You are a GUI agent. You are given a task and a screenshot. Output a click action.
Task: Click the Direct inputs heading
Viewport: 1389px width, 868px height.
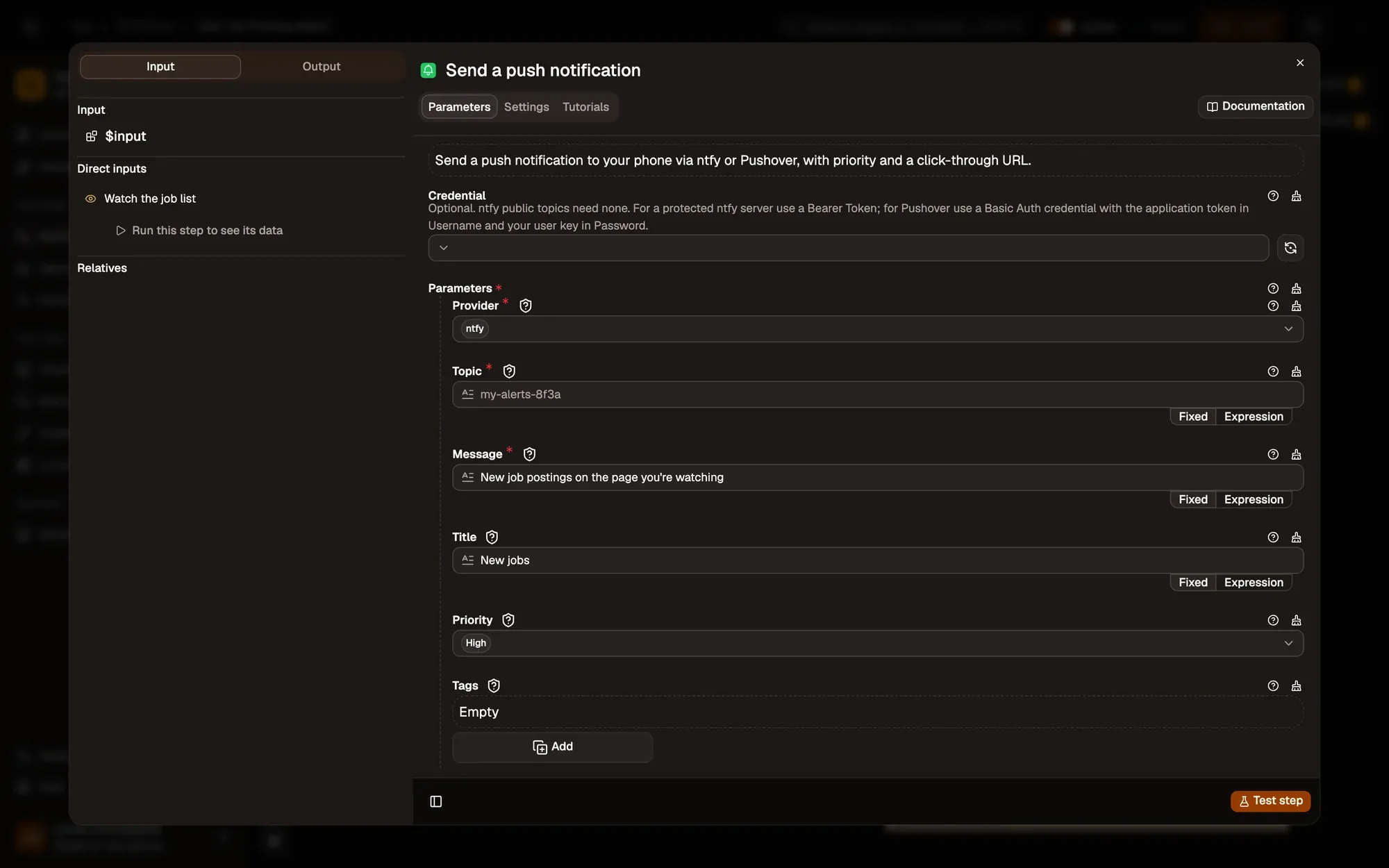tap(112, 169)
